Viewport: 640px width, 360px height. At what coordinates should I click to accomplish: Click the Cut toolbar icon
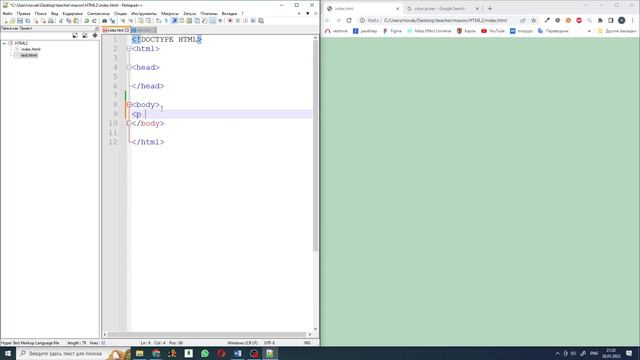61,20
